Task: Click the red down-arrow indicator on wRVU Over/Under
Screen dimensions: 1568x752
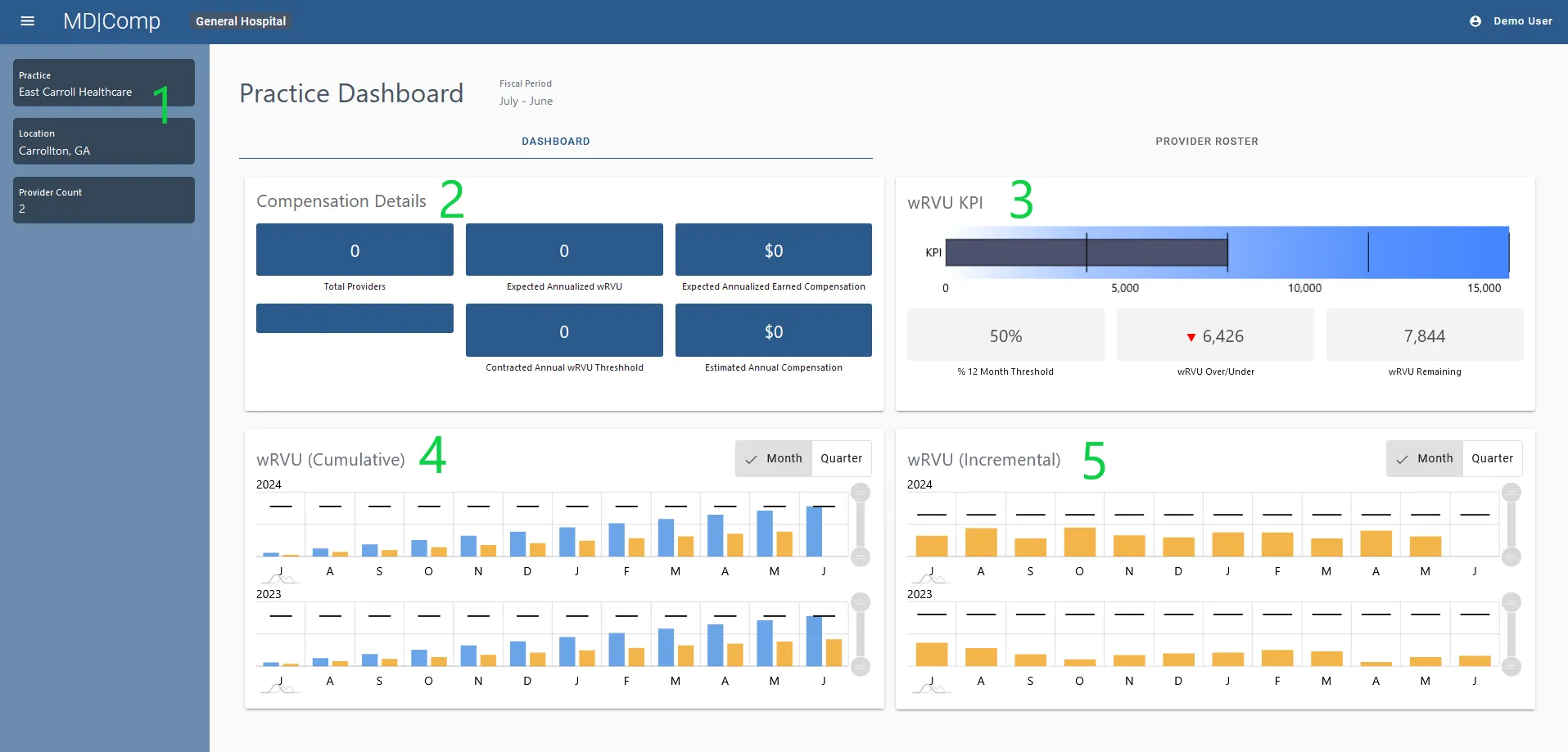Action: pyautogui.click(x=1190, y=336)
